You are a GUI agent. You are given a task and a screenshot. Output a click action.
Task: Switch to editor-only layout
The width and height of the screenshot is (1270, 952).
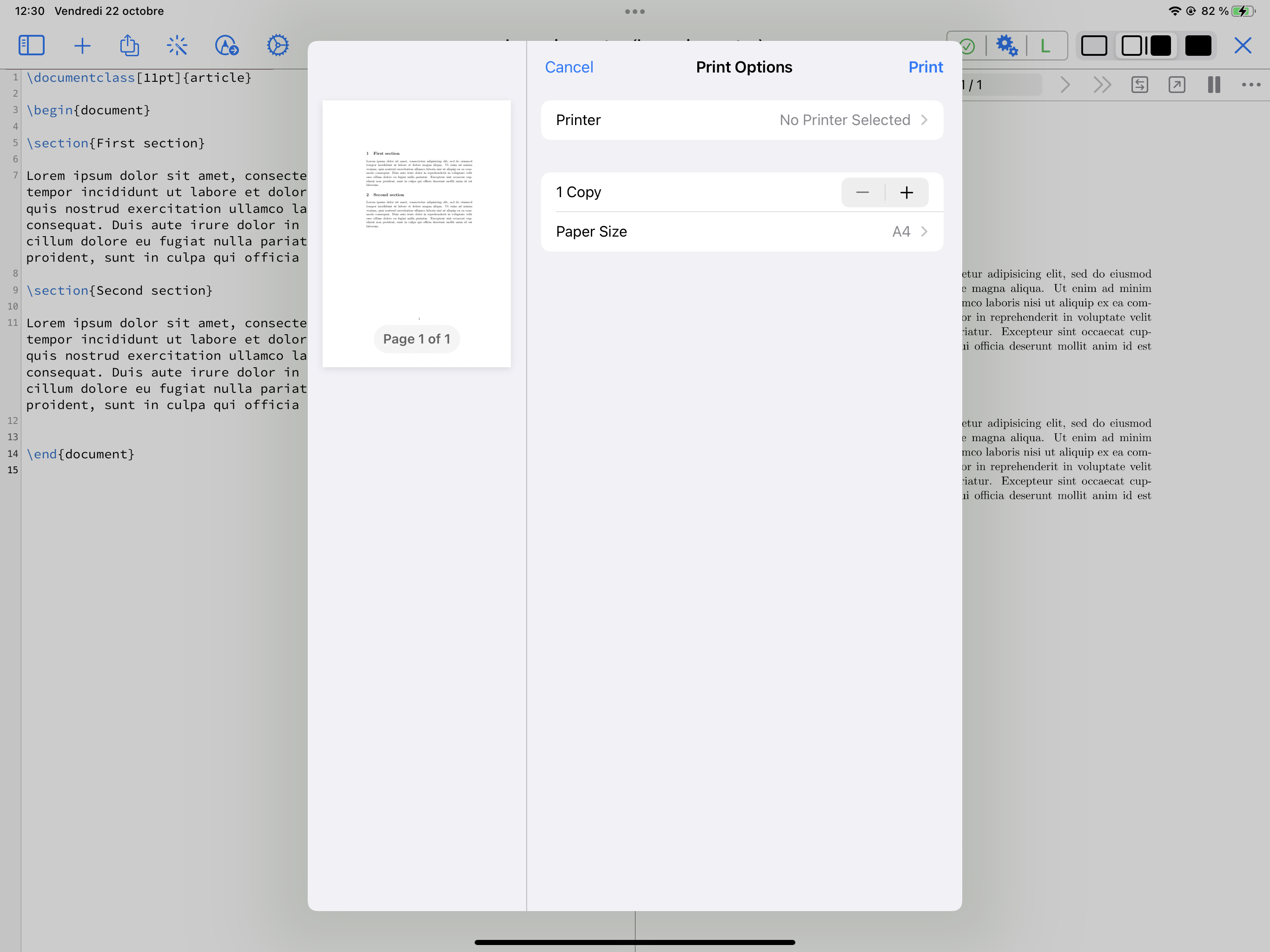point(1094,46)
